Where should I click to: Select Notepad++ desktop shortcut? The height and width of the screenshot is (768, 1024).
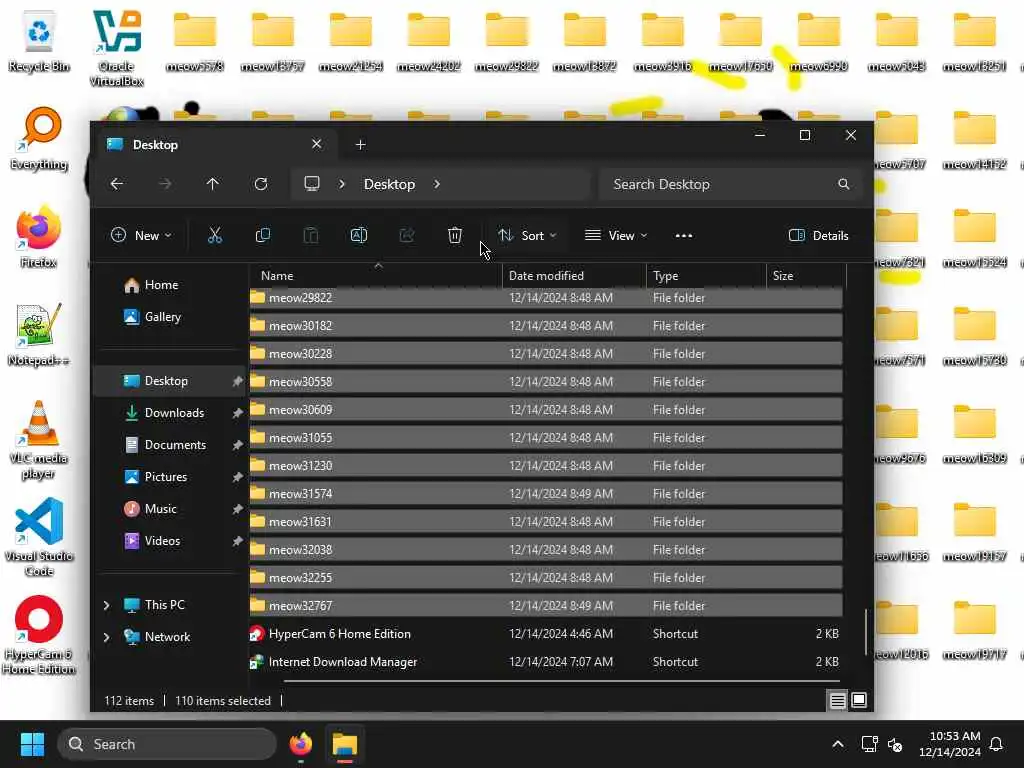pyautogui.click(x=39, y=335)
